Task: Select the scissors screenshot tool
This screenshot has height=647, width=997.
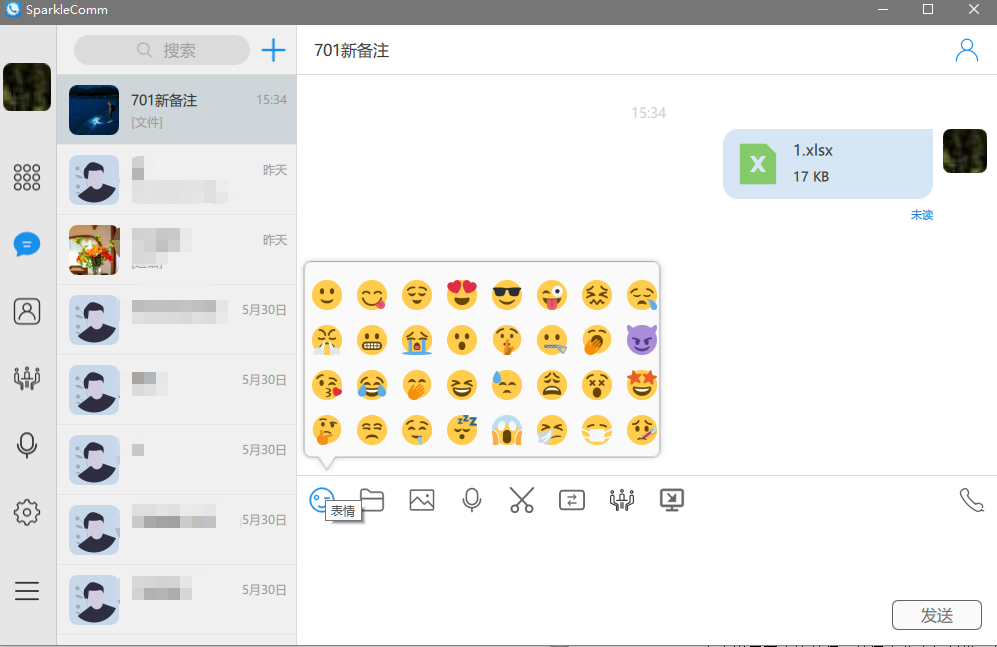Action: point(522,499)
